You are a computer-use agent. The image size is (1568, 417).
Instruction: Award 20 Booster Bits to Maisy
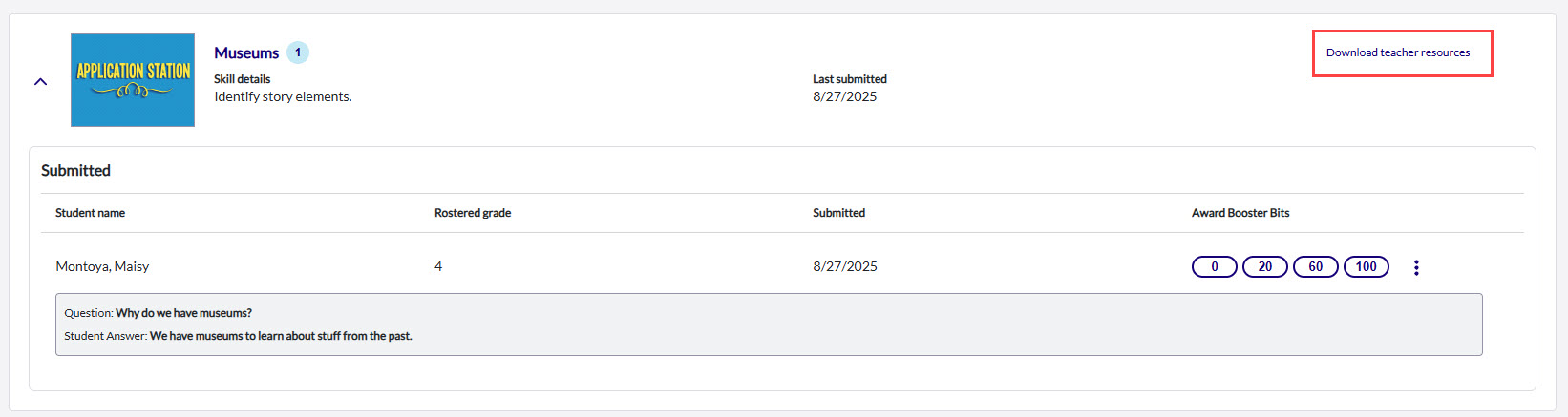[x=1265, y=267]
